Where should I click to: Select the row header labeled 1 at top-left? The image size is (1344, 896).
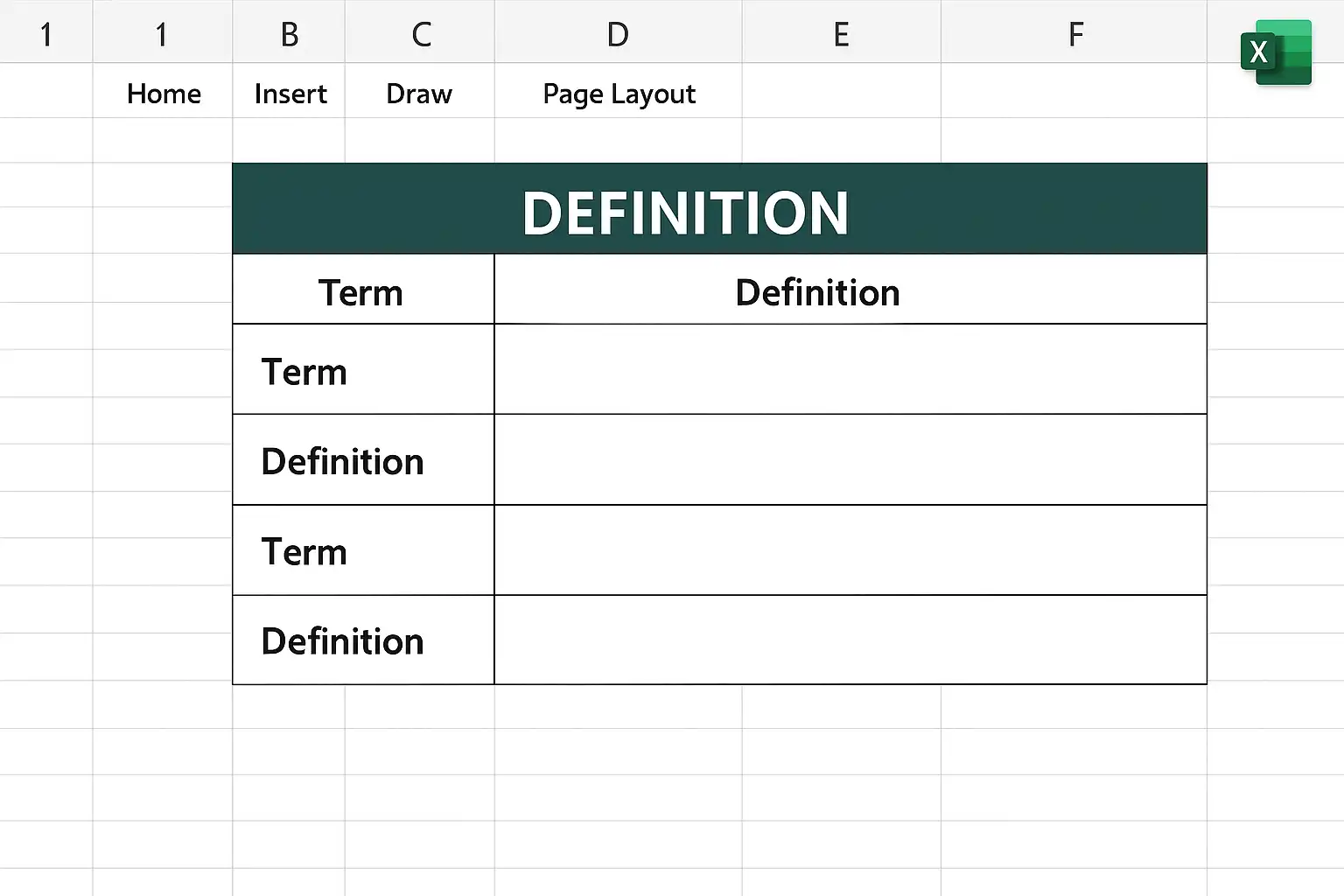[45, 33]
